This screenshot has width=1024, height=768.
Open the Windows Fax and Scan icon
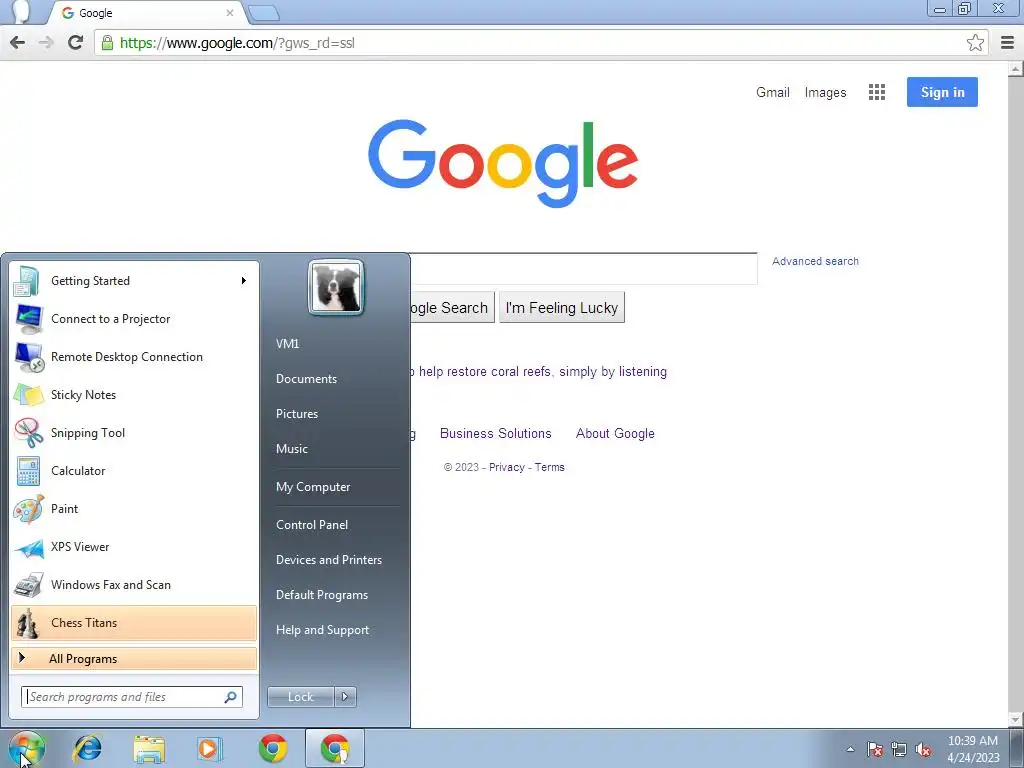pos(29,585)
